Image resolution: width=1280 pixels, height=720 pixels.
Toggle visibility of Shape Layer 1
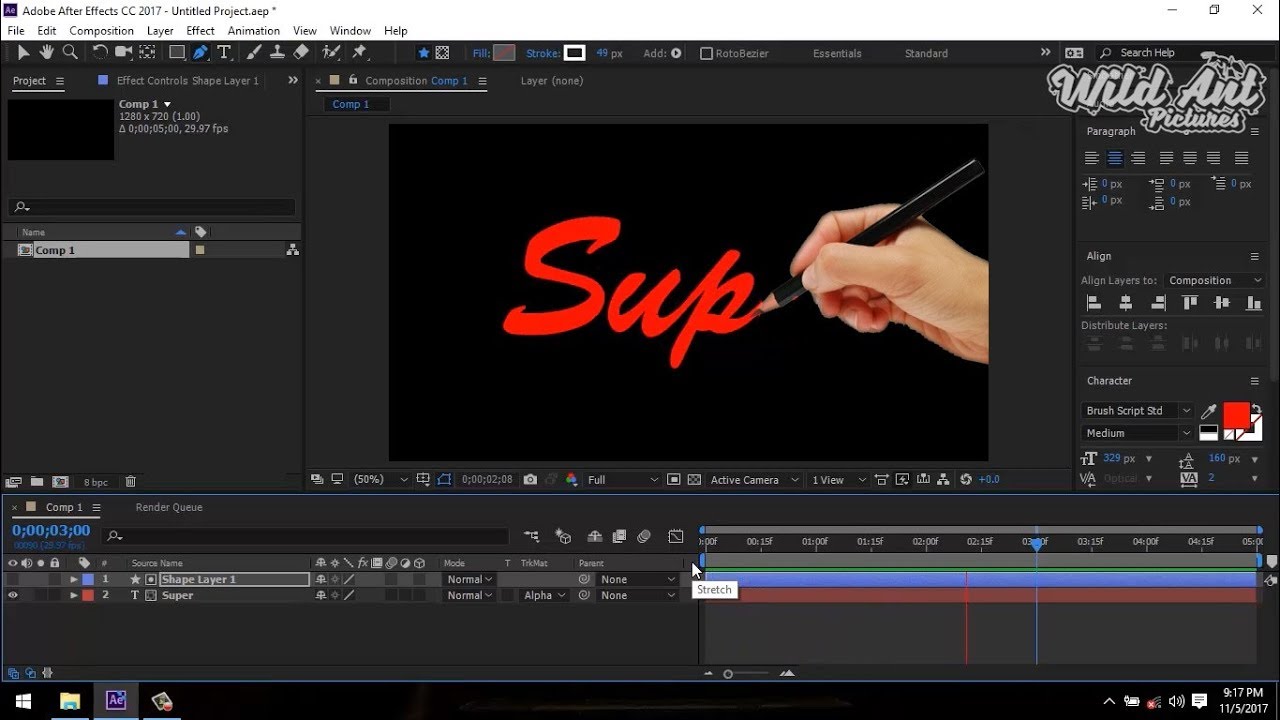coord(13,579)
